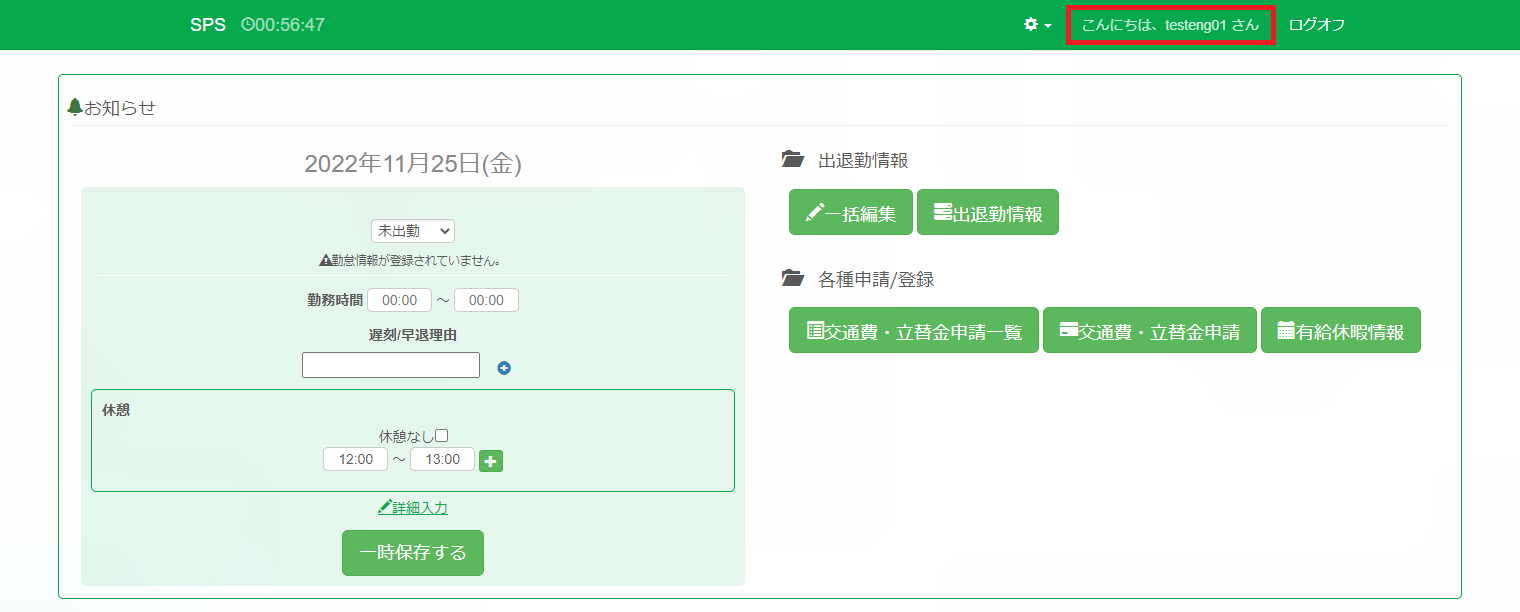Click the greeting for testeng01
Viewport: 1520px width, 612px height.
(1170, 25)
